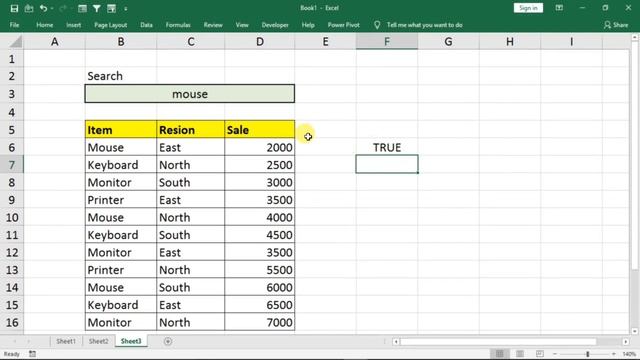Click the Filter funnel icon in toolbar
Viewport: 640px width, 360px height.
[97, 8]
